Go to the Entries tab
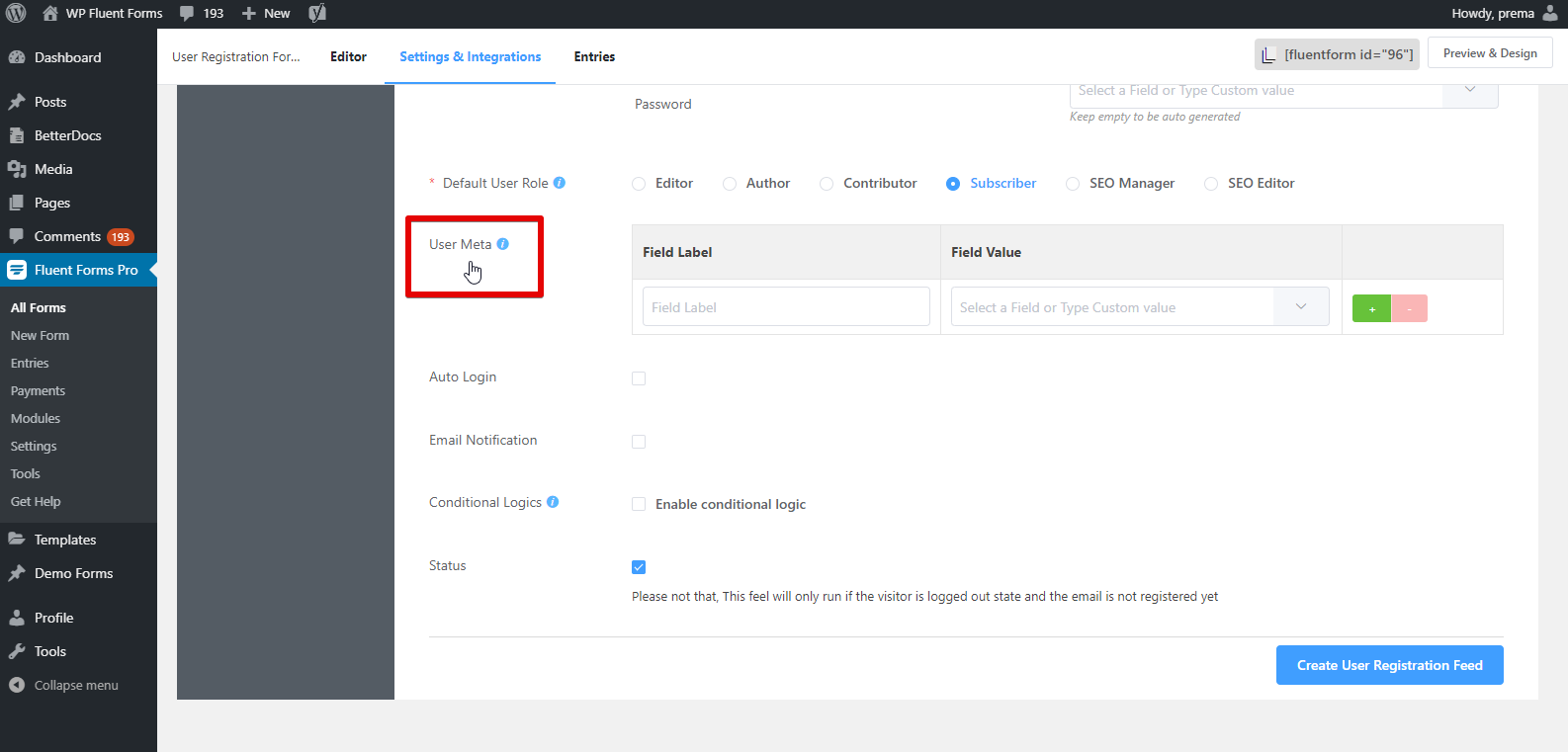 [x=594, y=56]
